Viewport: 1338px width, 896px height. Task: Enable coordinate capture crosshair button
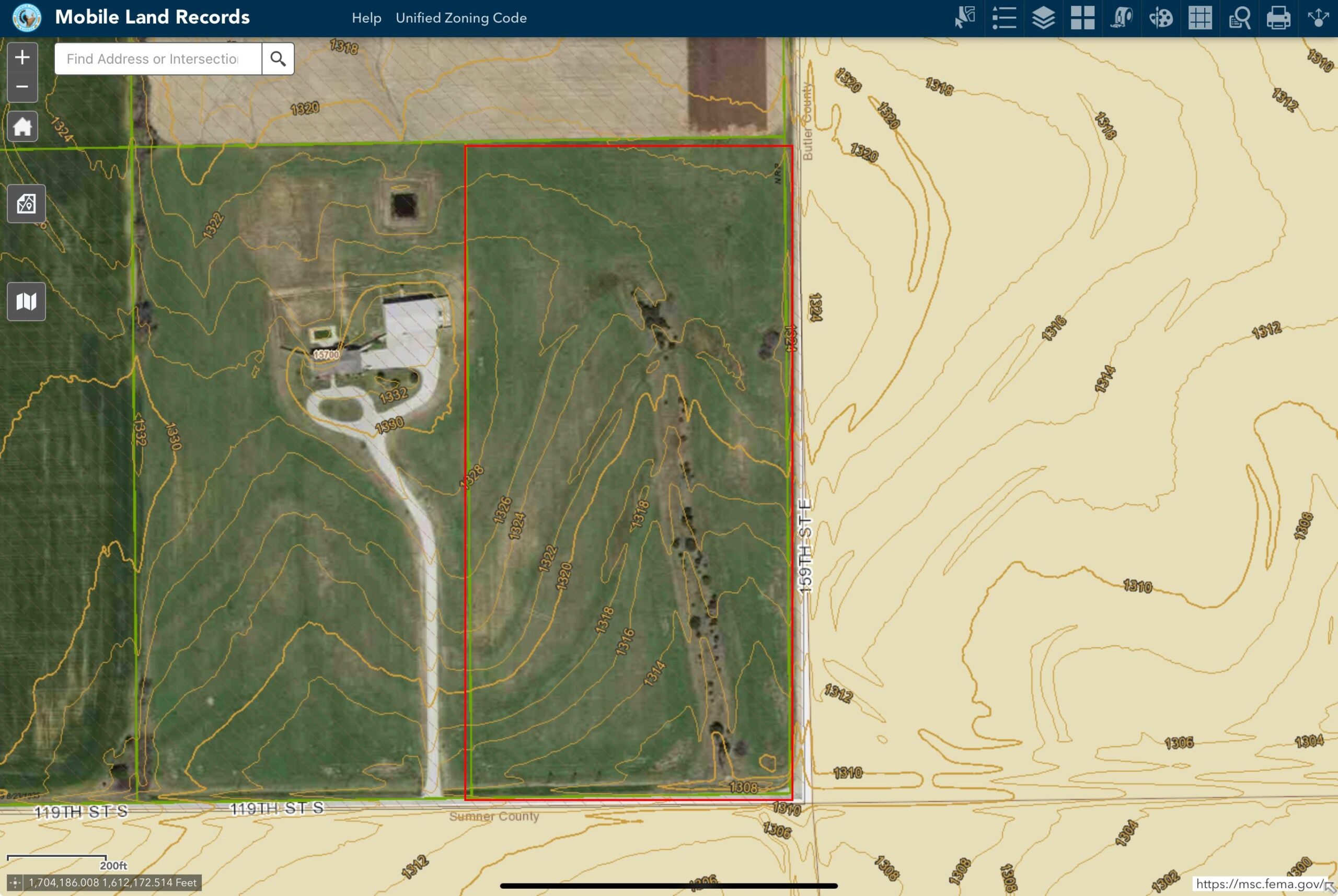16,882
